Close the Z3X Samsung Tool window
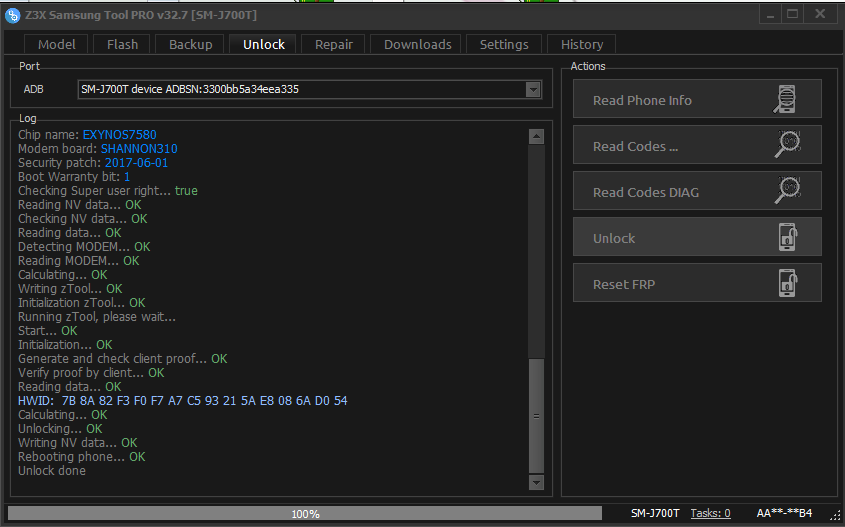The height and width of the screenshot is (527, 845). click(x=820, y=15)
